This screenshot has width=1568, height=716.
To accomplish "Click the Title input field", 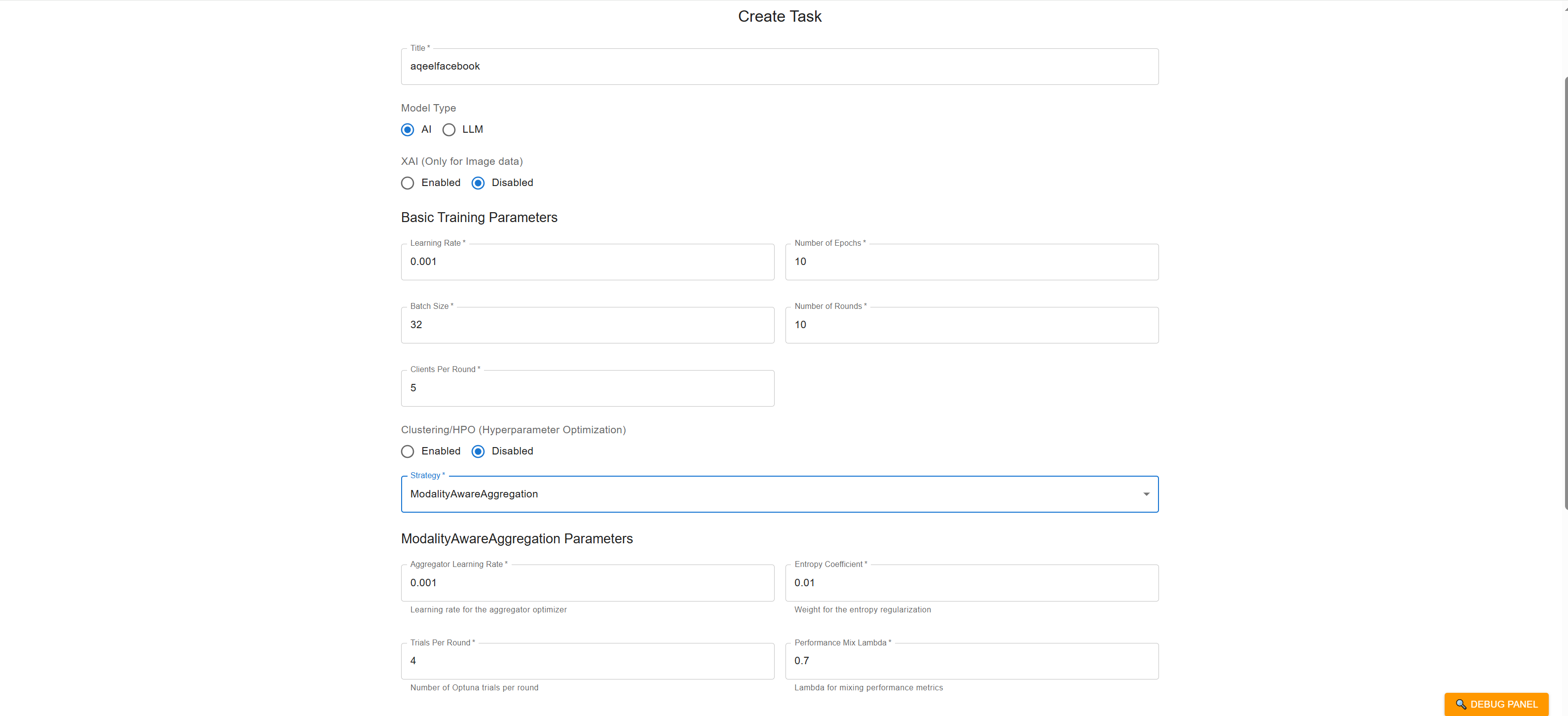I will (x=779, y=66).
